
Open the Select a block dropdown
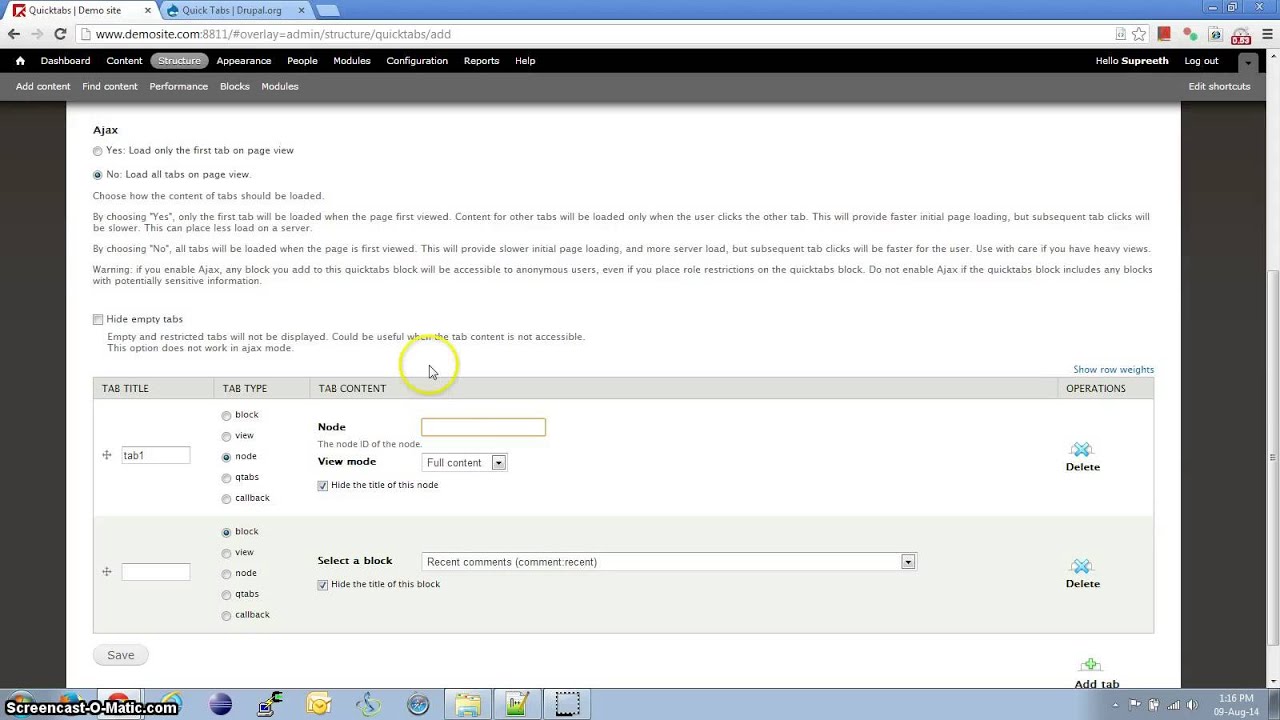[x=669, y=562]
